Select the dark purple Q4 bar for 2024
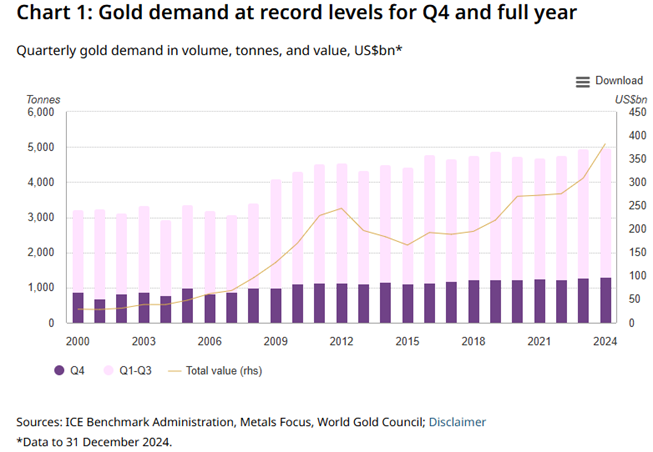The width and height of the screenshot is (653, 452). click(605, 301)
